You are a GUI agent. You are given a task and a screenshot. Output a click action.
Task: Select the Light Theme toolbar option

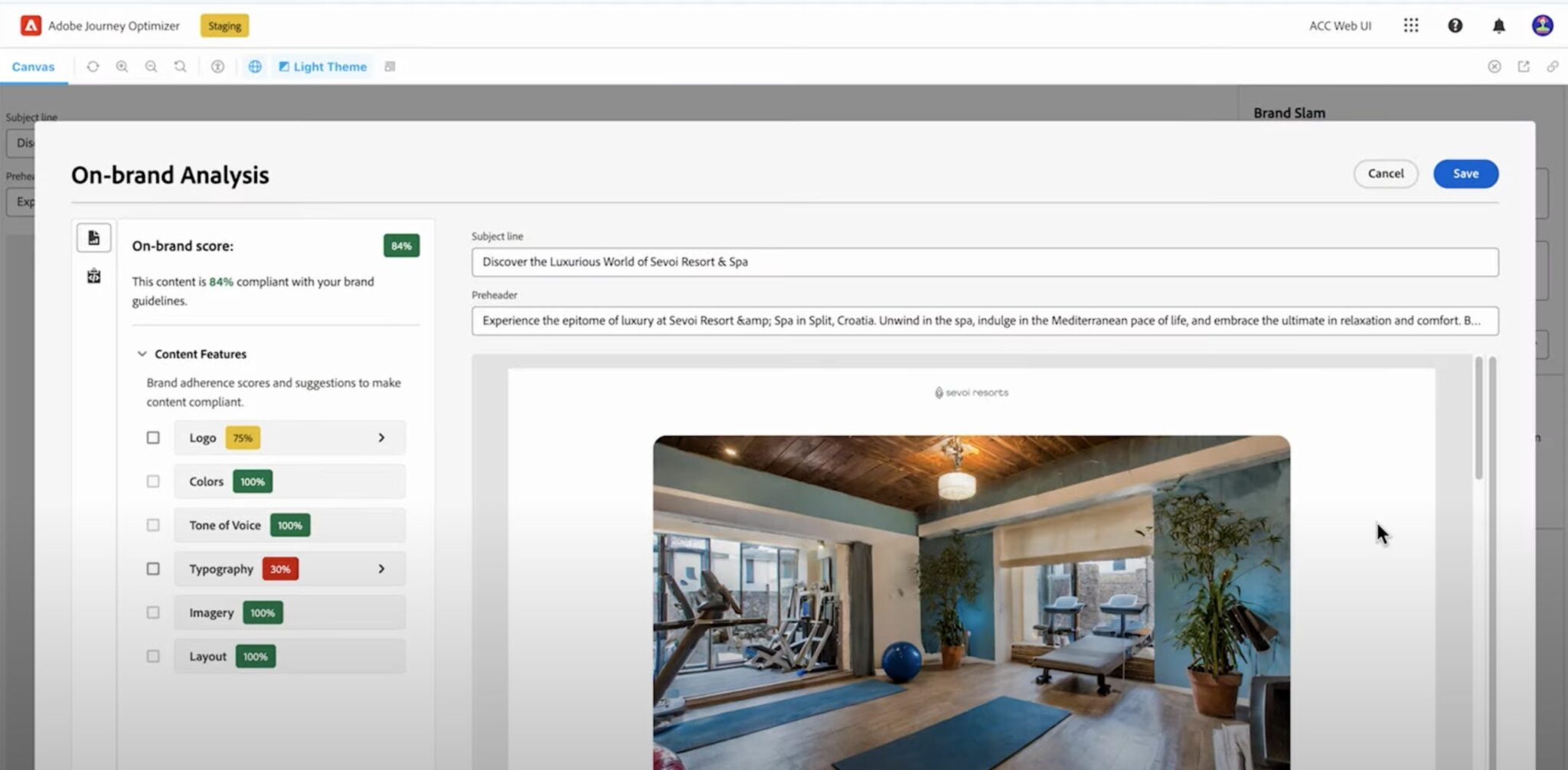322,67
